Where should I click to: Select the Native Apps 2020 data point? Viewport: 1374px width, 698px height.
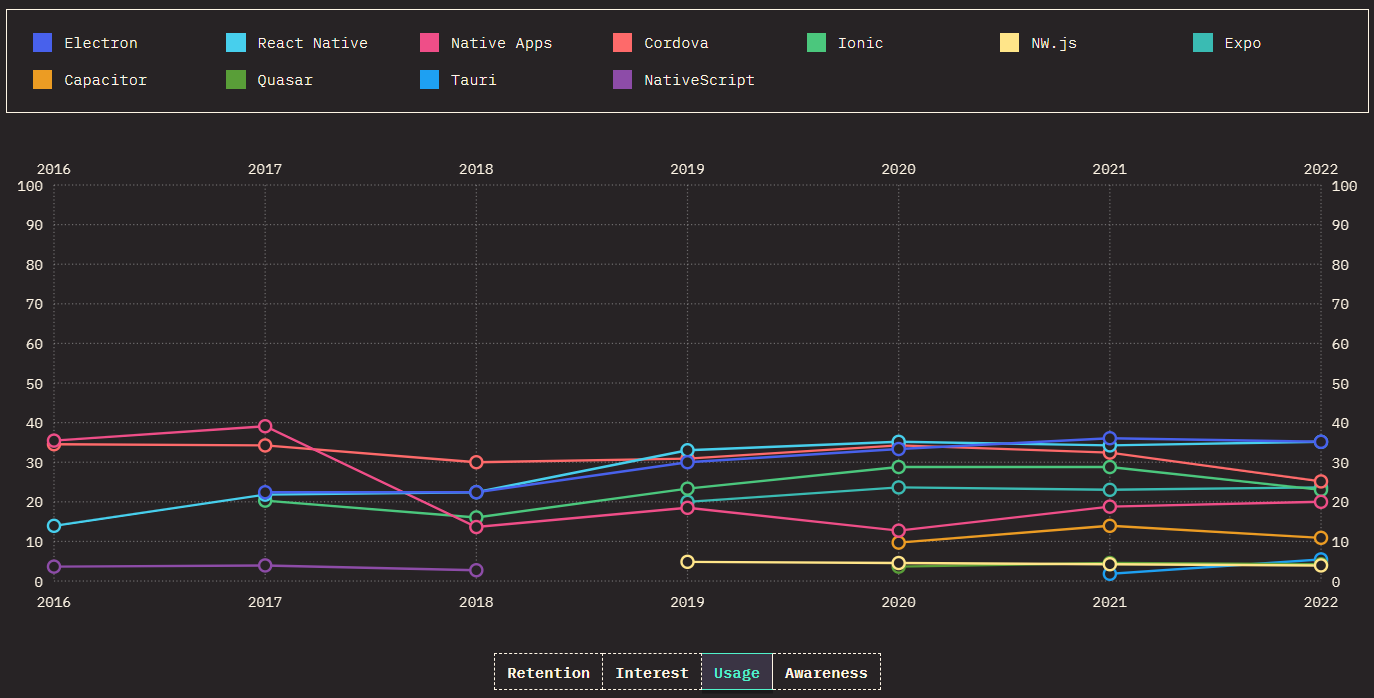pos(898,531)
